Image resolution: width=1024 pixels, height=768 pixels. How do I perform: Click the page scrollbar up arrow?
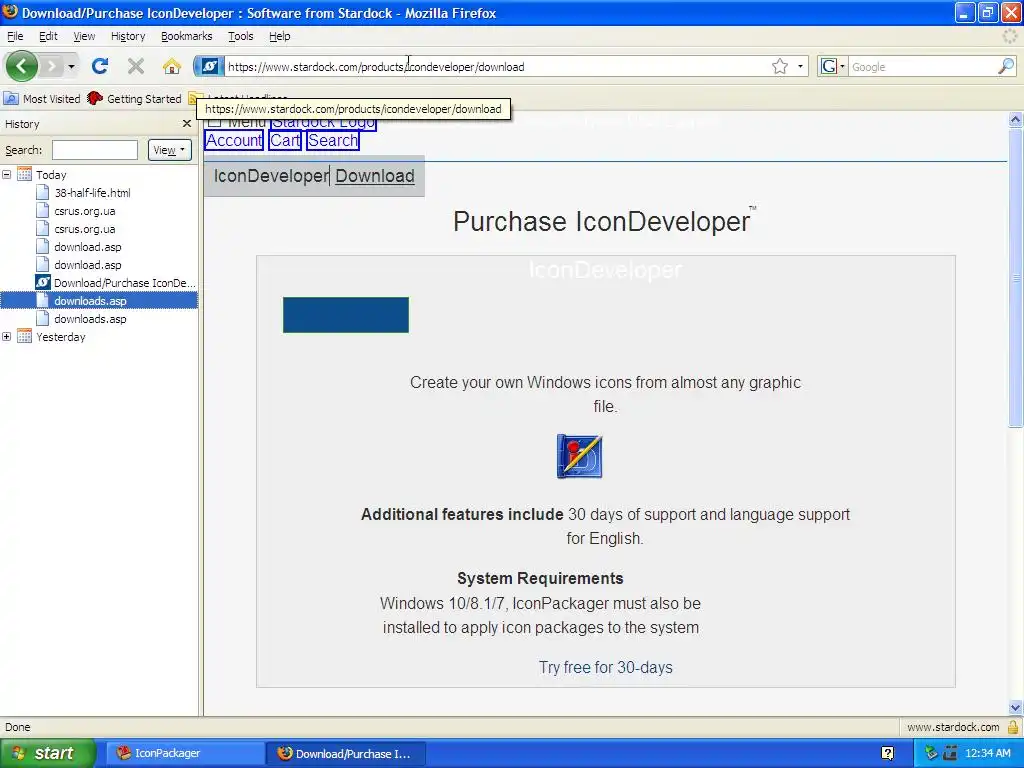point(1015,120)
